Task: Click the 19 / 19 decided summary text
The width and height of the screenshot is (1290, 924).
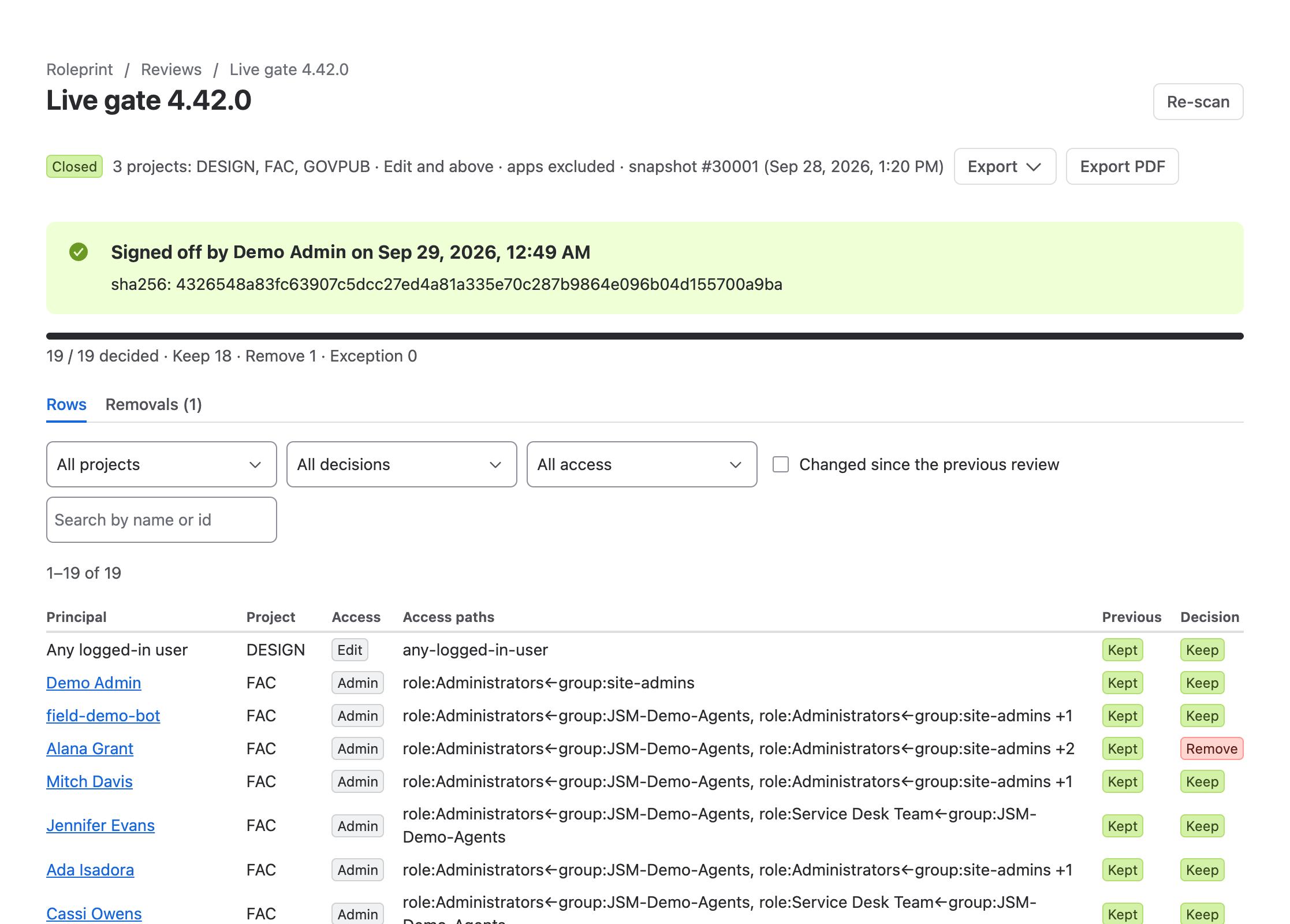Action: (232, 356)
